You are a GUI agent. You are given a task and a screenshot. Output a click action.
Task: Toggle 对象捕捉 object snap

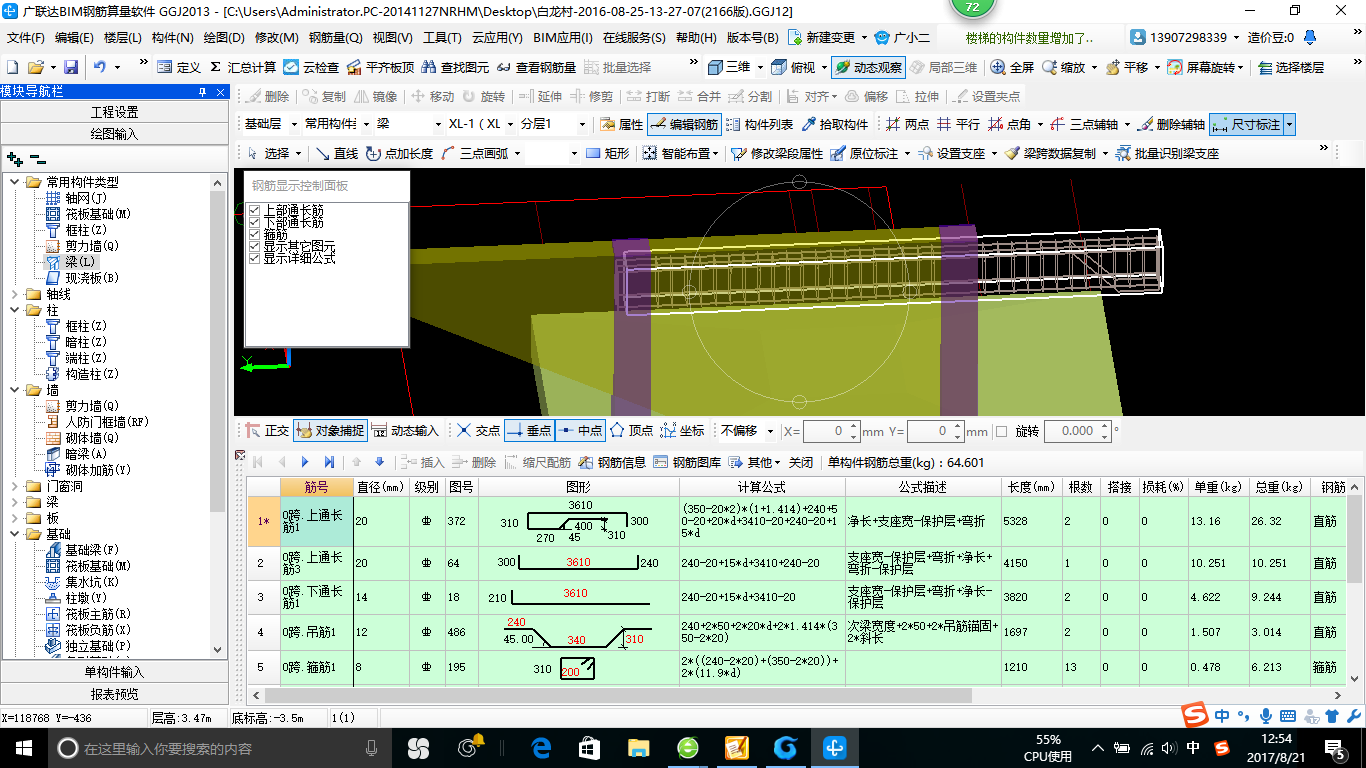coord(330,430)
